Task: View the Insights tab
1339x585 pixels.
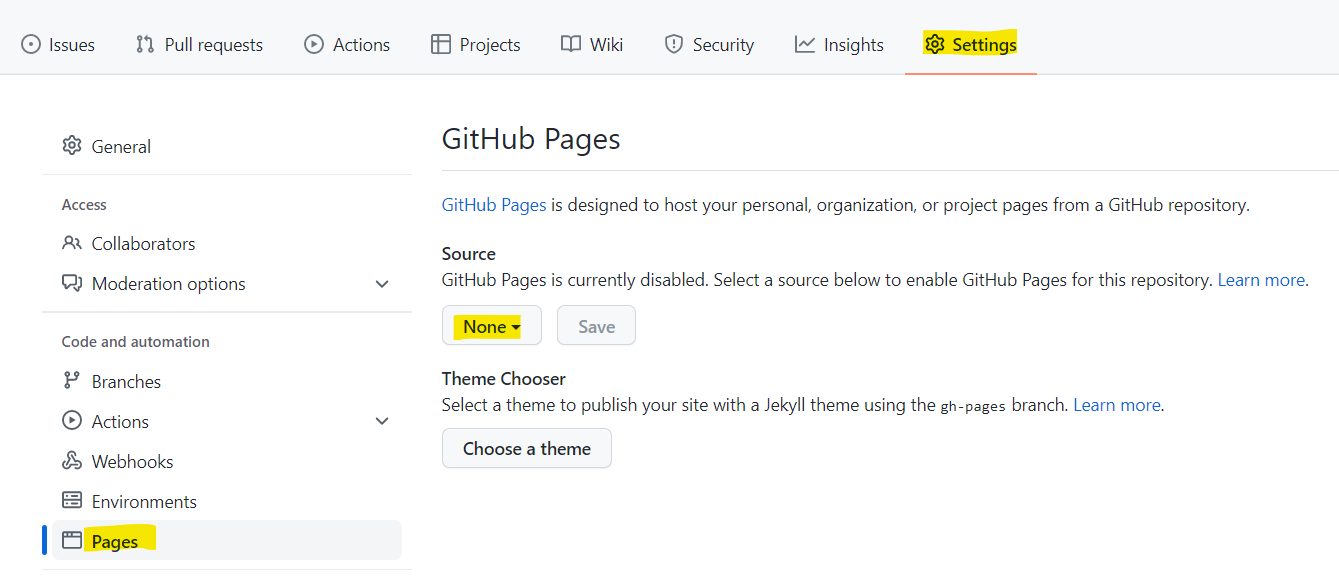Action: tap(839, 45)
